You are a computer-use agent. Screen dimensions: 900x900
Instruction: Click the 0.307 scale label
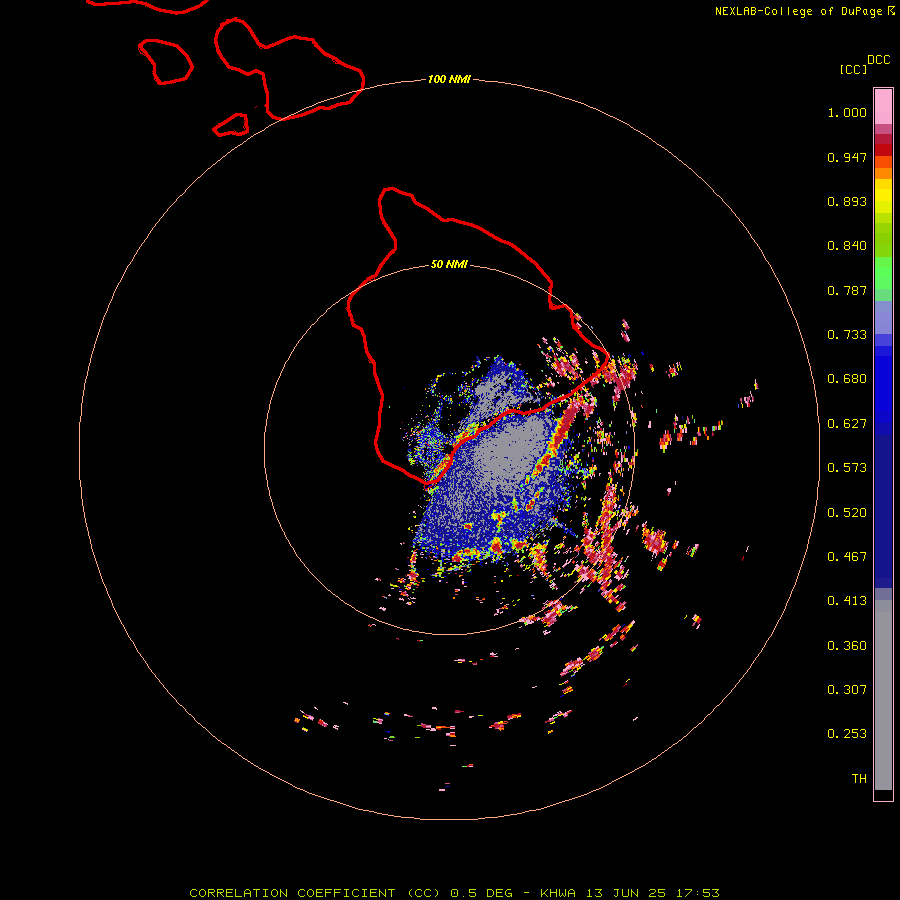tap(847, 690)
